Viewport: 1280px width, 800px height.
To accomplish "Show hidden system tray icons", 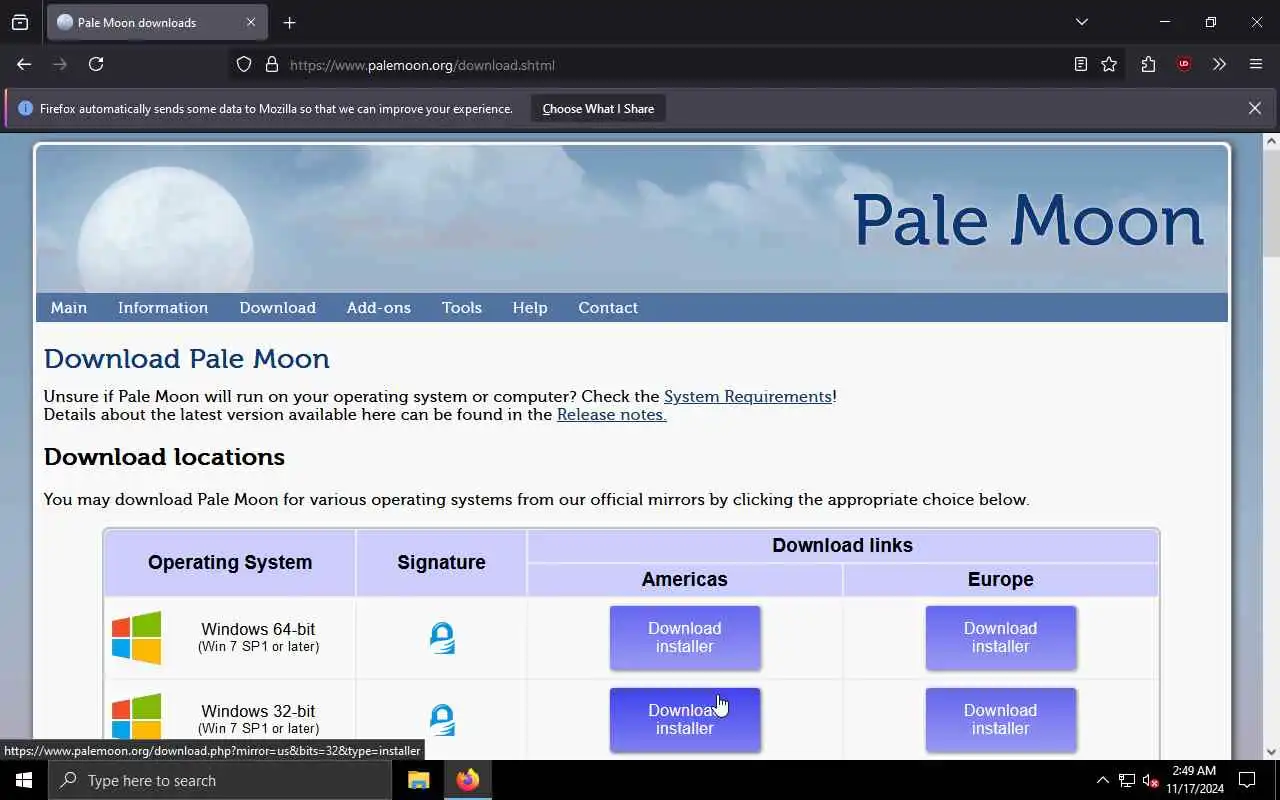I will click(x=1102, y=780).
